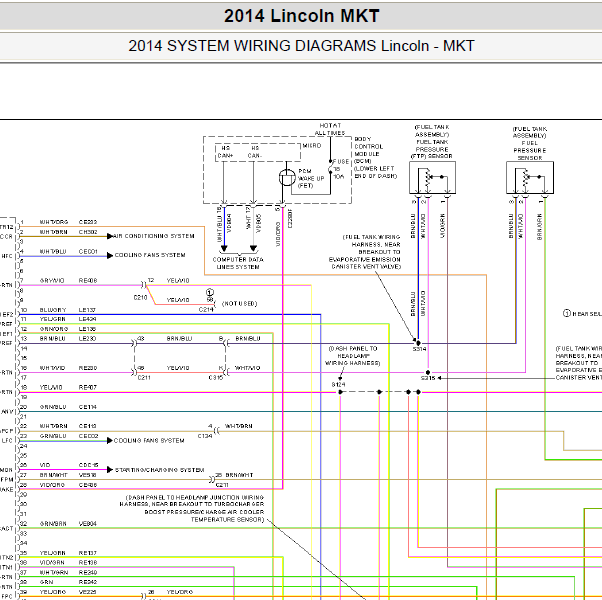Click the circled 1 note marker above C214
The height and width of the screenshot is (600, 602).
[210, 293]
